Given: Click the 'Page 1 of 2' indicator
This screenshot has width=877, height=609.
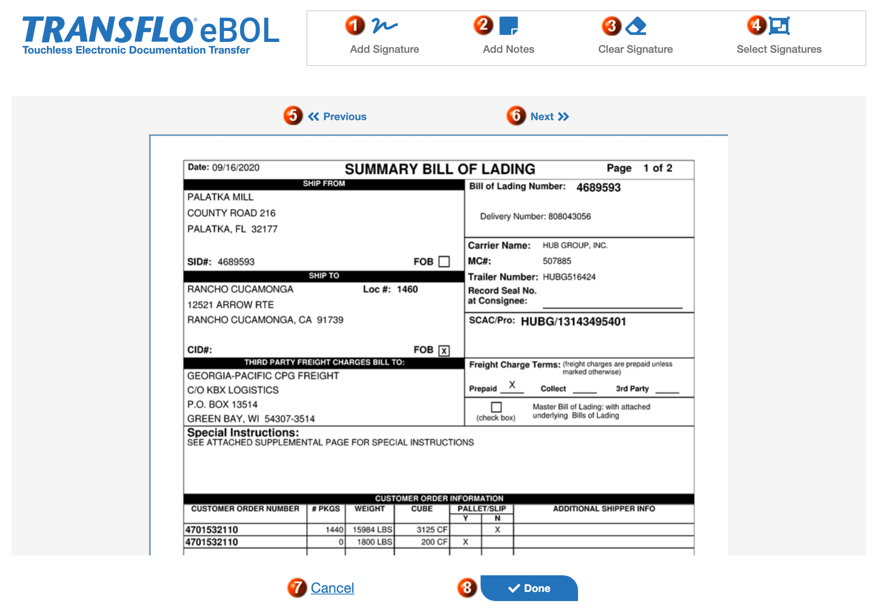Looking at the screenshot, I should click(x=639, y=168).
